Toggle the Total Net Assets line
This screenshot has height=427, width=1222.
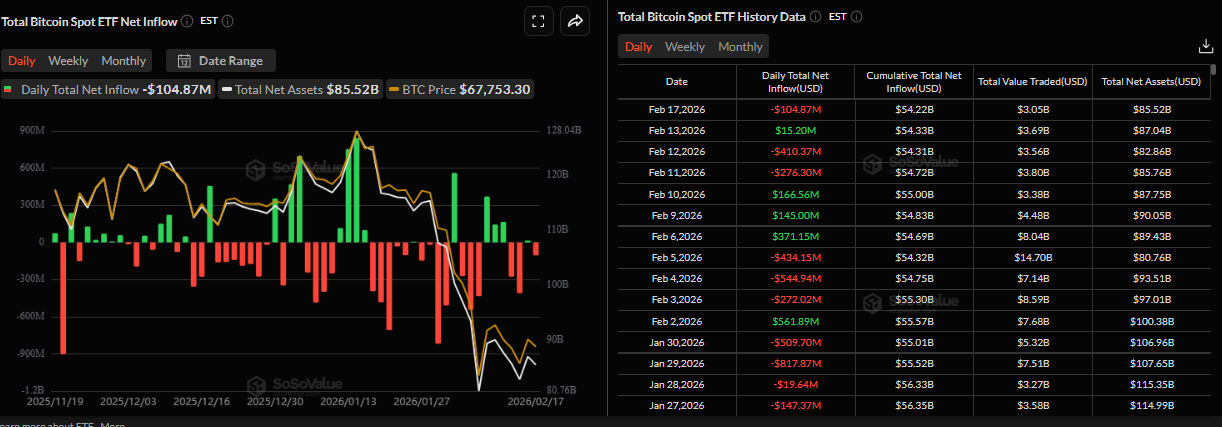click(x=301, y=89)
